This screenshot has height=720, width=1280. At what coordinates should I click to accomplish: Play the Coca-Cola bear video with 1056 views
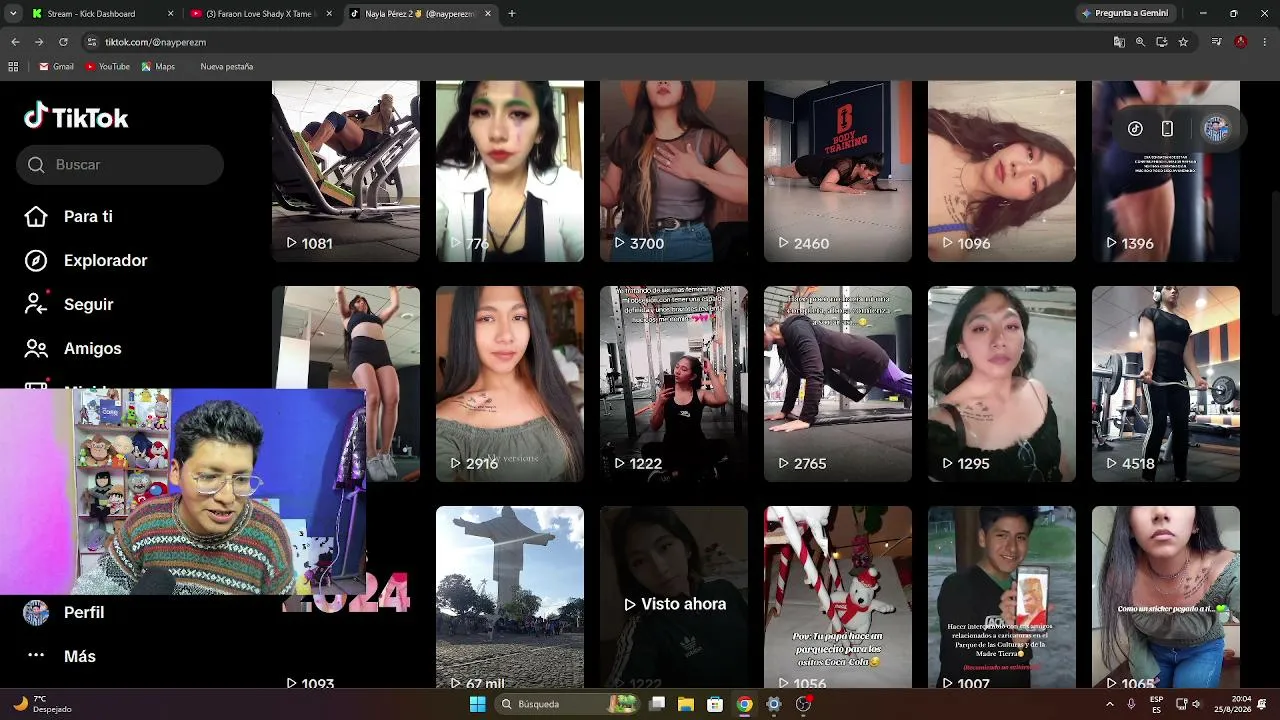[838, 597]
